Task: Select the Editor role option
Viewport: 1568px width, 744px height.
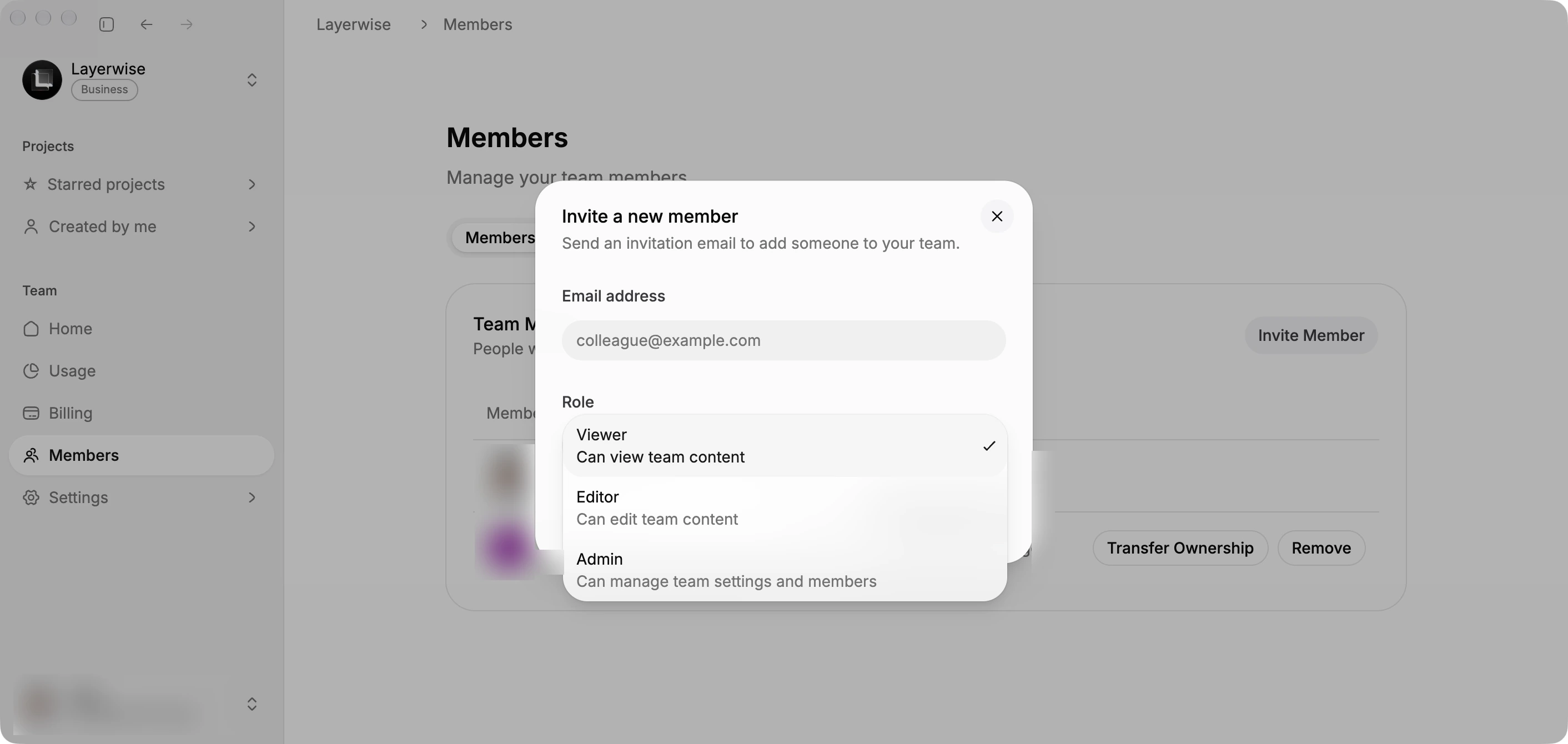Action: (785, 508)
